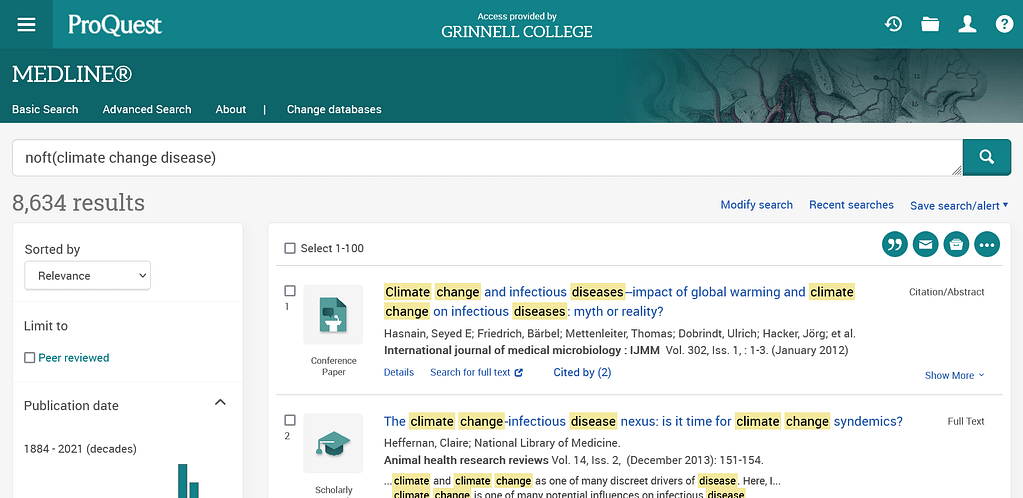Enable the Peer reviewed filter checkbox

(30, 358)
